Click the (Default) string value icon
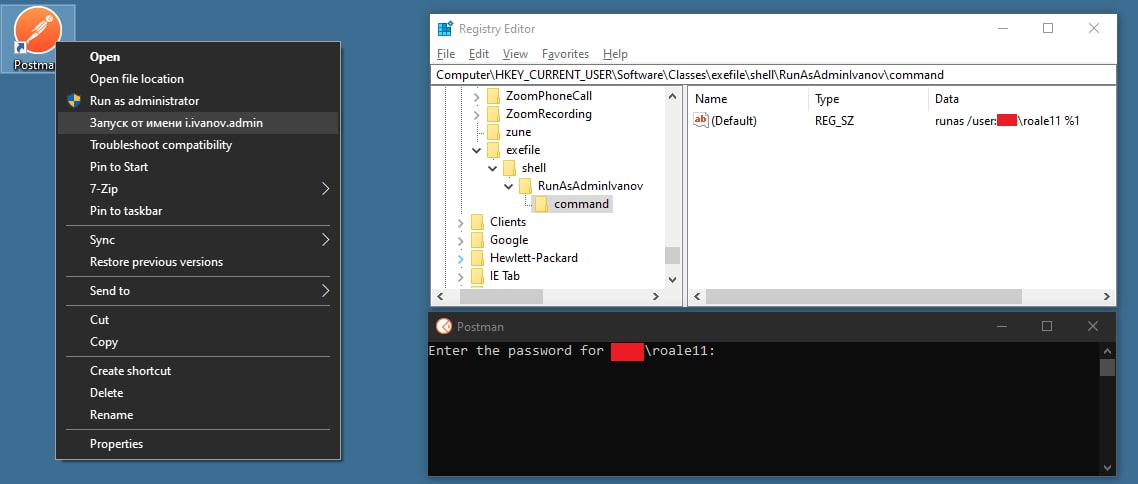The image size is (1138, 484). tap(700, 120)
